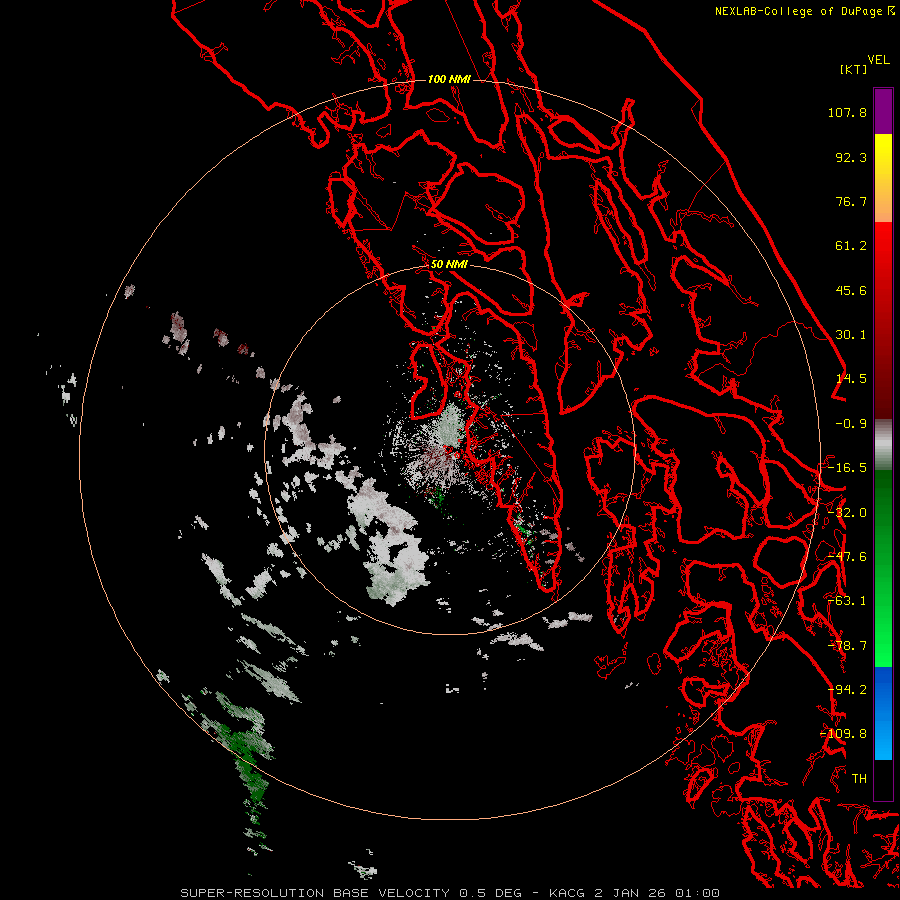Click the 45.6 legend value

[851, 290]
